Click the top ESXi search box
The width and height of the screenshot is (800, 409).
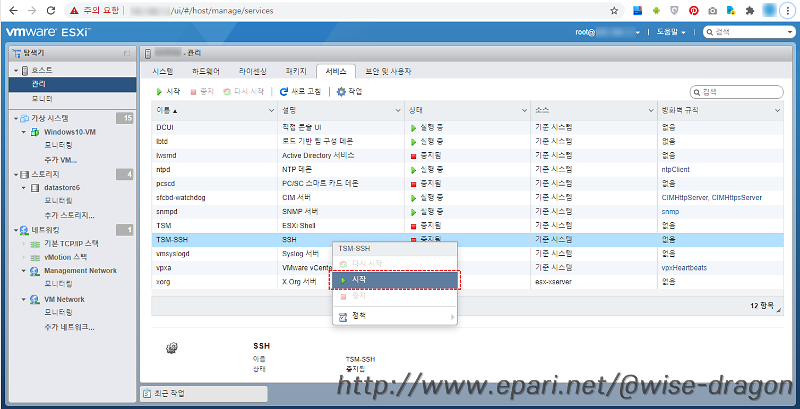click(x=748, y=32)
